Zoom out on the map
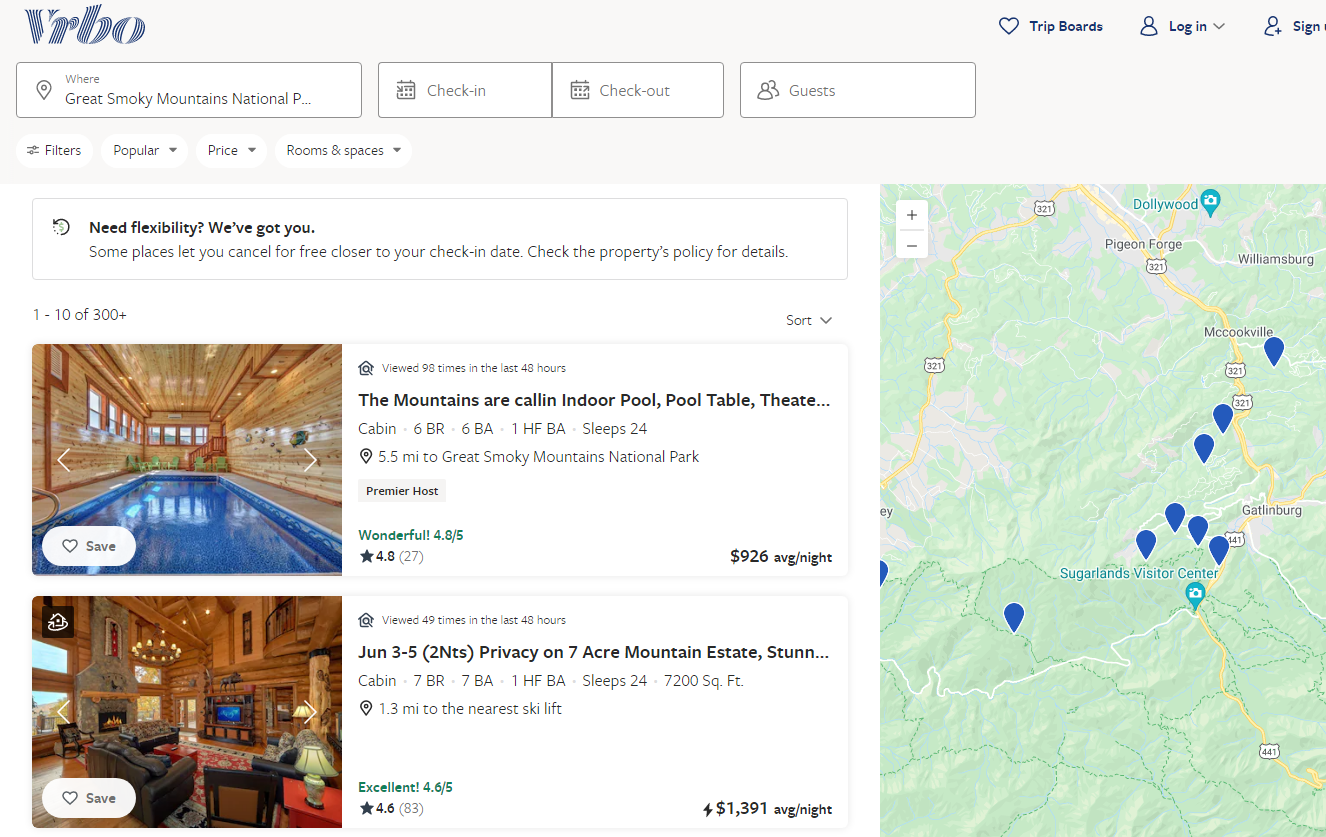 [x=912, y=245]
